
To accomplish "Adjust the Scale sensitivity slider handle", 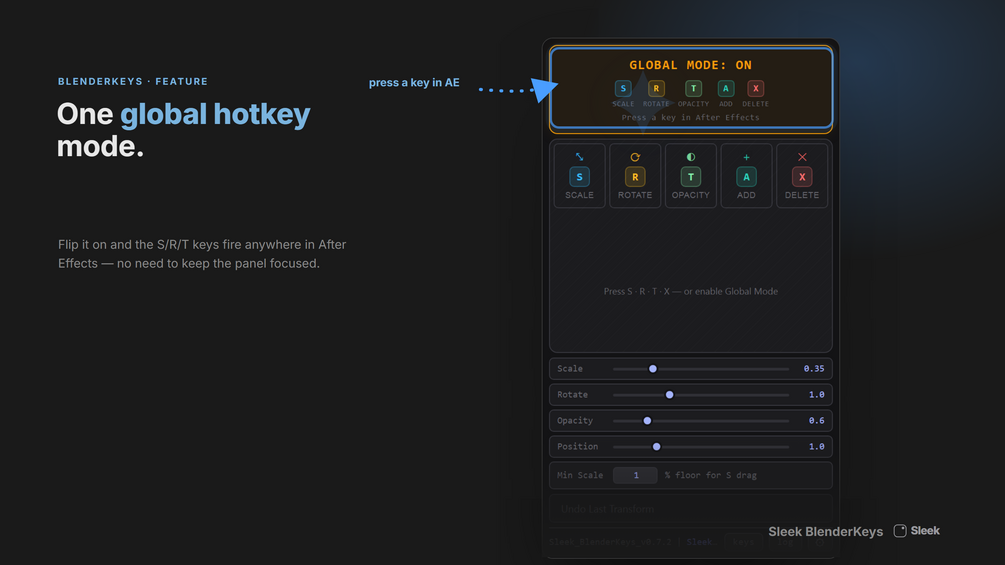I will (652, 369).
